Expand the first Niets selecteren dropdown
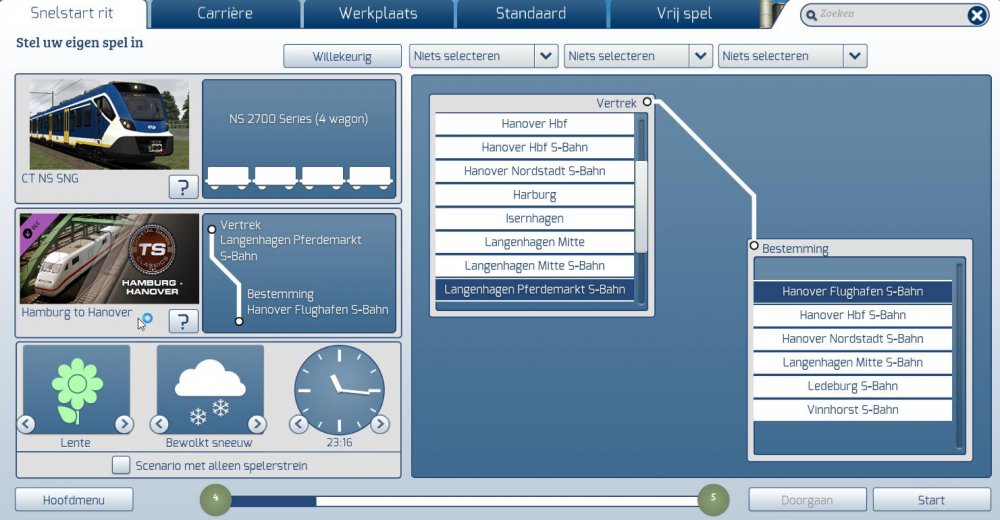The image size is (1000, 520). [546, 56]
